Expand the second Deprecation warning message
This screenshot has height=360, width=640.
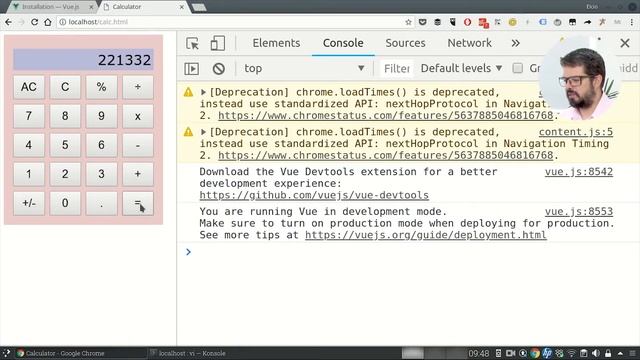[203, 132]
